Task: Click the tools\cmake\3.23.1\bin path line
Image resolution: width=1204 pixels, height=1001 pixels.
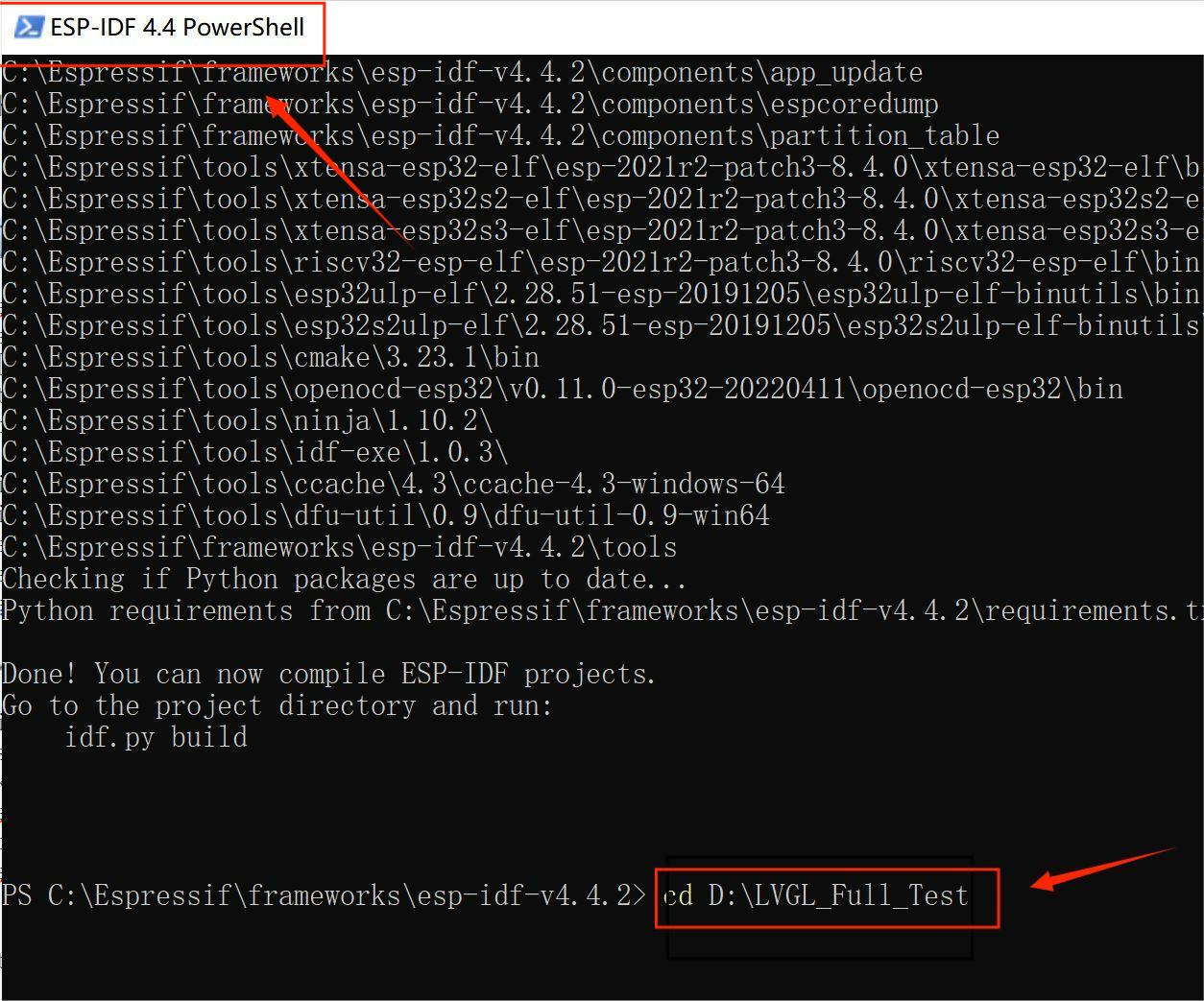Action: point(271,357)
